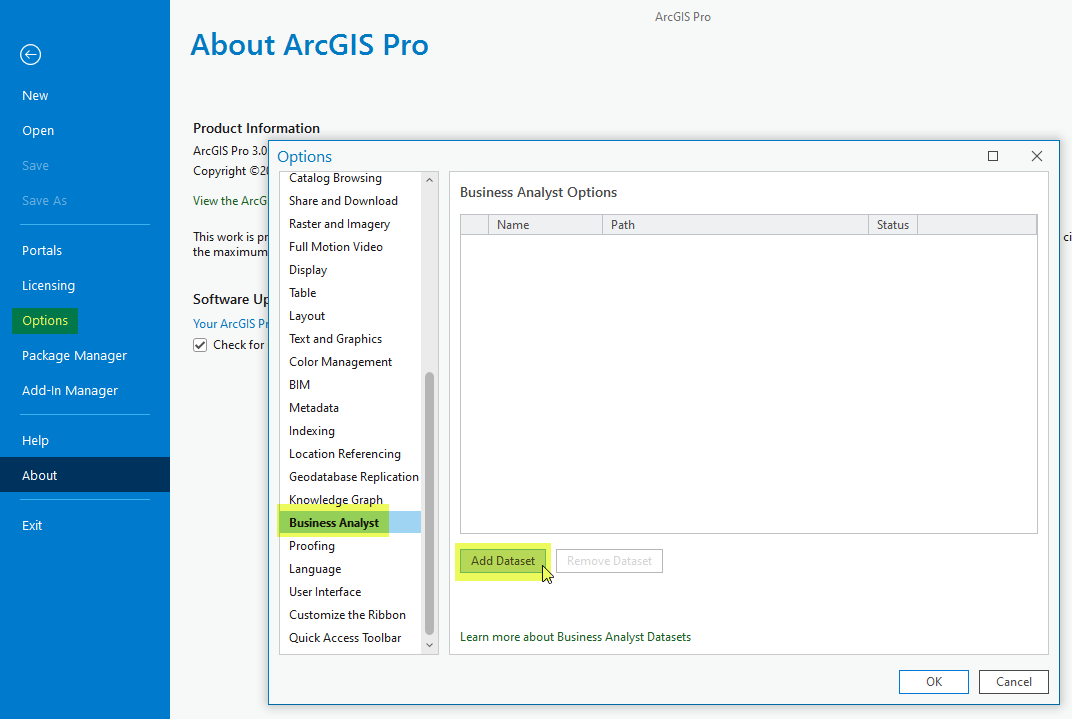Select BIM option
Image resolution: width=1072 pixels, height=719 pixels.
click(299, 385)
